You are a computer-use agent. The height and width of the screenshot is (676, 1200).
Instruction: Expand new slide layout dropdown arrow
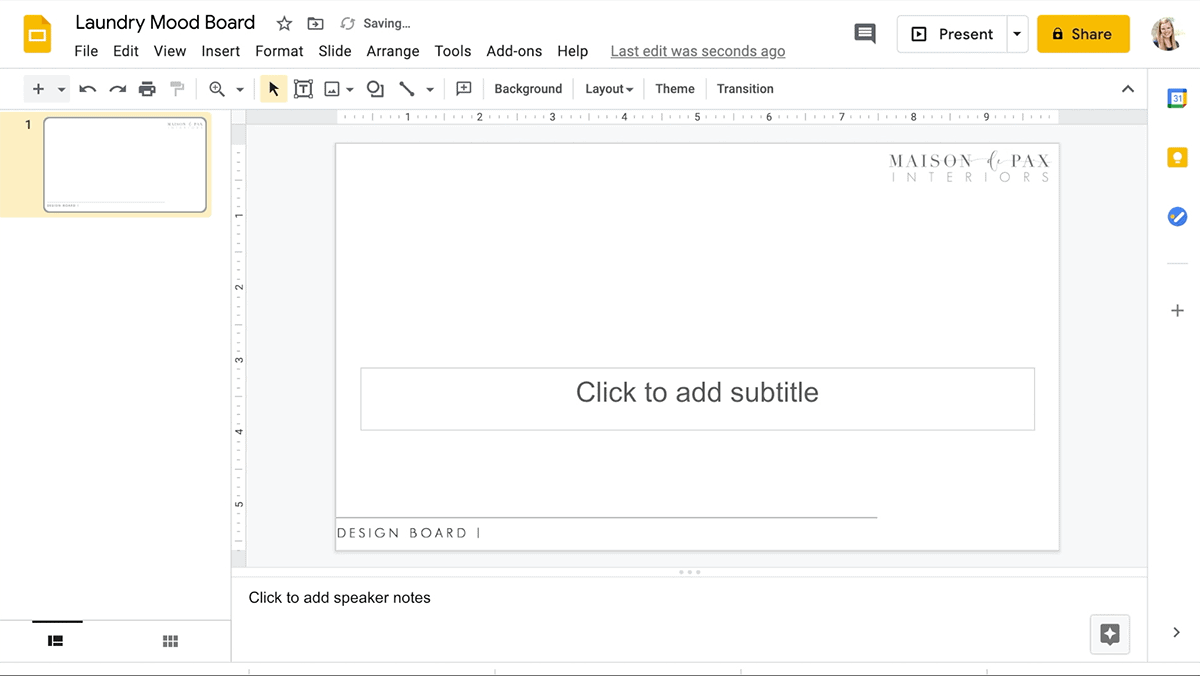click(x=61, y=89)
